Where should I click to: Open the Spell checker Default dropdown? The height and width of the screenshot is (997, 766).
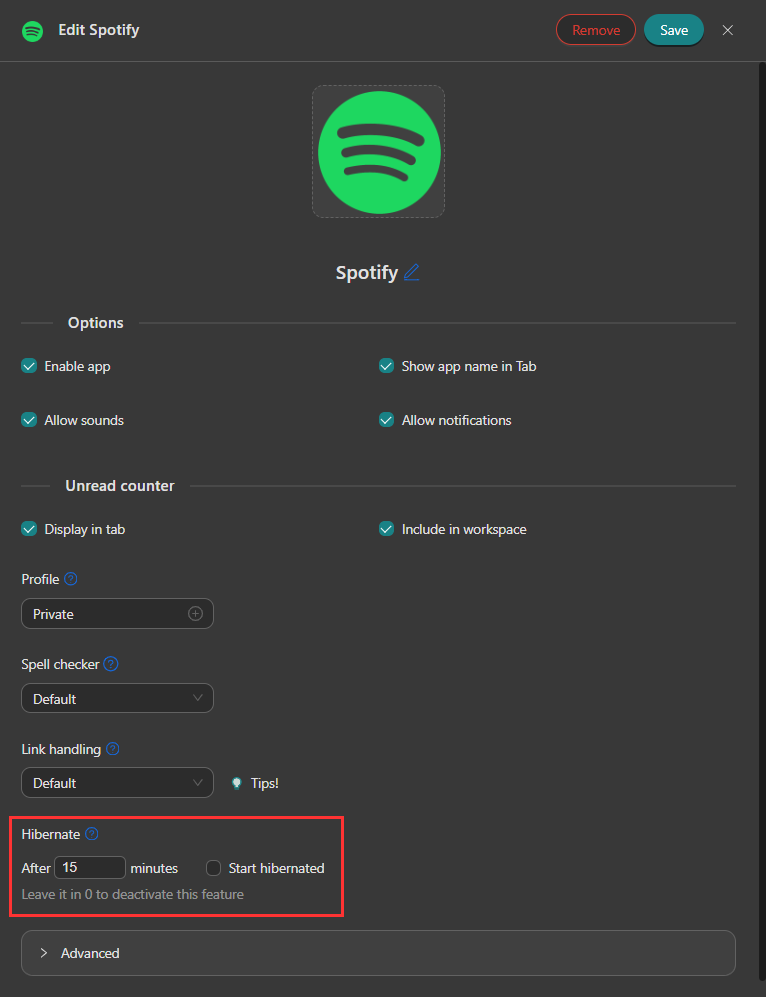pos(118,698)
